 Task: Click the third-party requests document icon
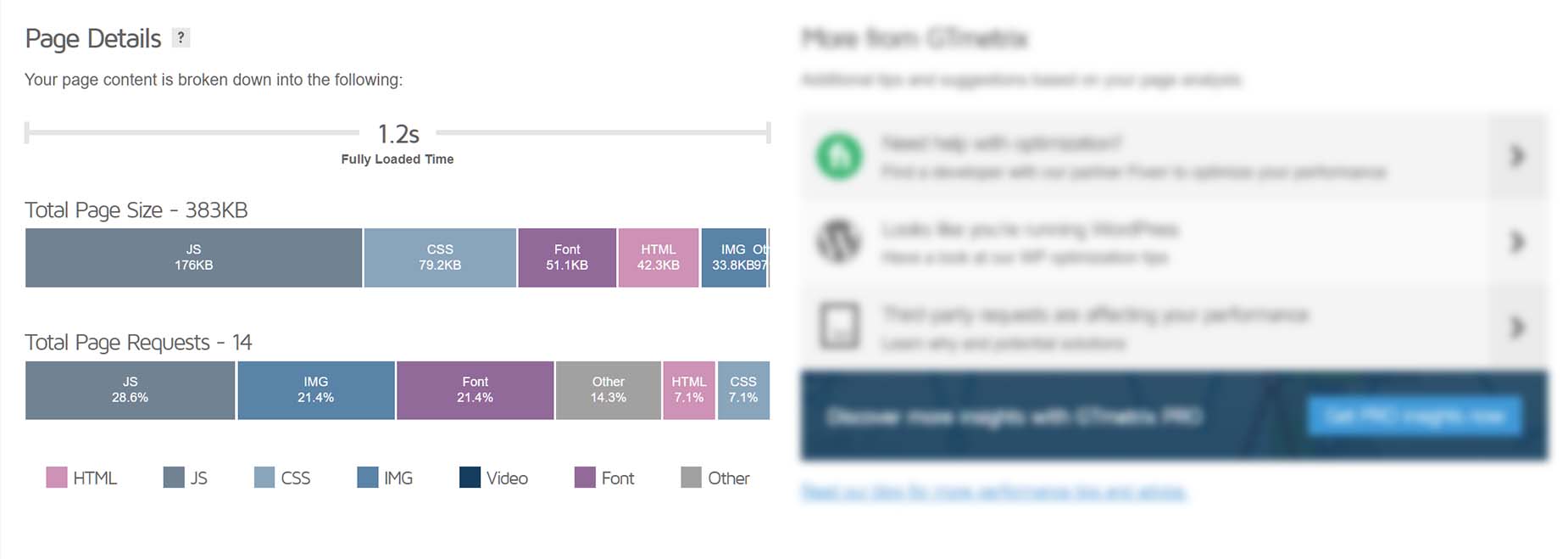839,327
